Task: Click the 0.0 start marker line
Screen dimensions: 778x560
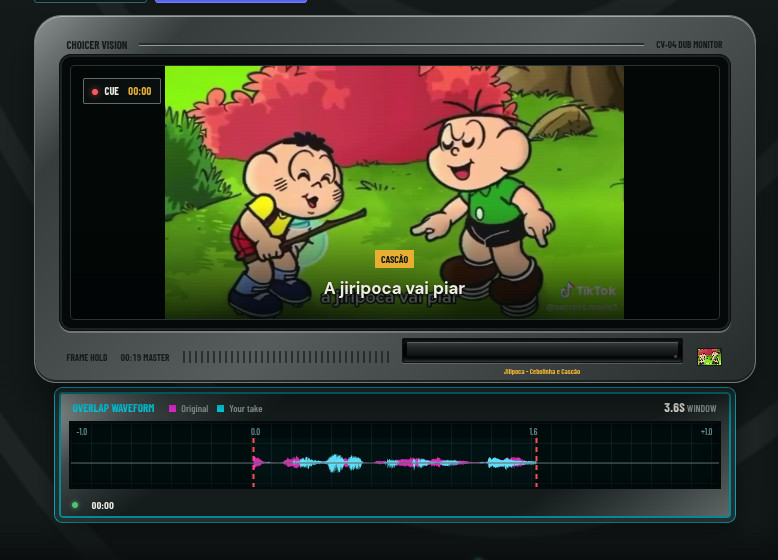Action: click(x=254, y=462)
